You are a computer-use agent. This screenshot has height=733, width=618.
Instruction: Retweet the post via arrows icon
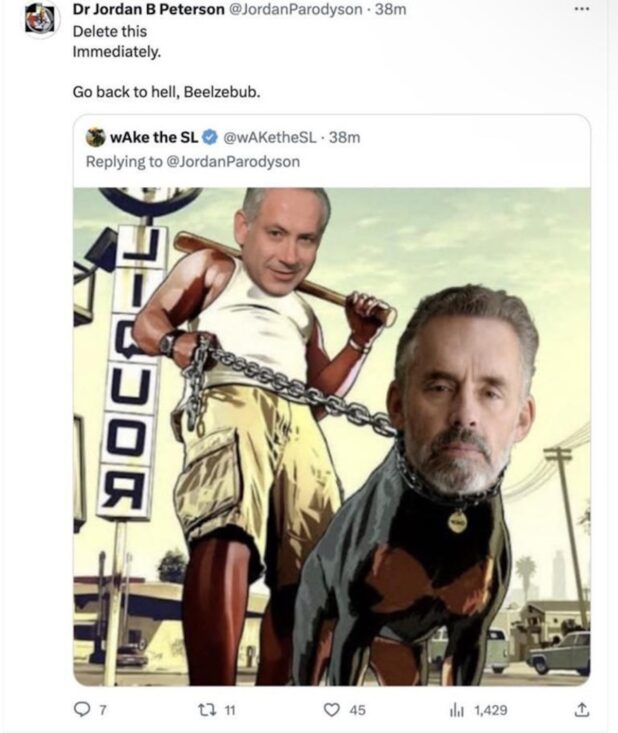[x=206, y=710]
